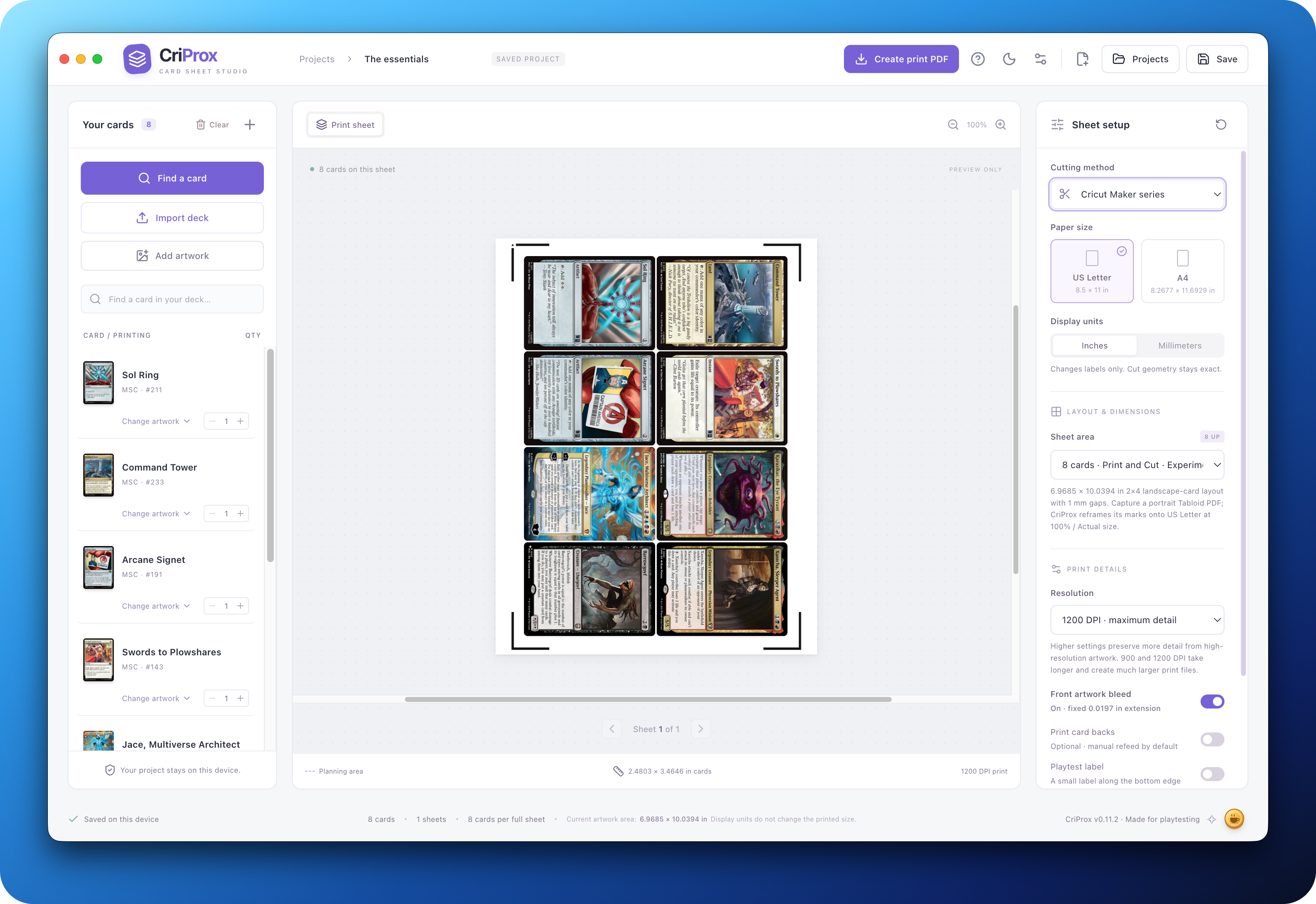
Task: Switch display units to Millimeters
Action: pos(1180,346)
